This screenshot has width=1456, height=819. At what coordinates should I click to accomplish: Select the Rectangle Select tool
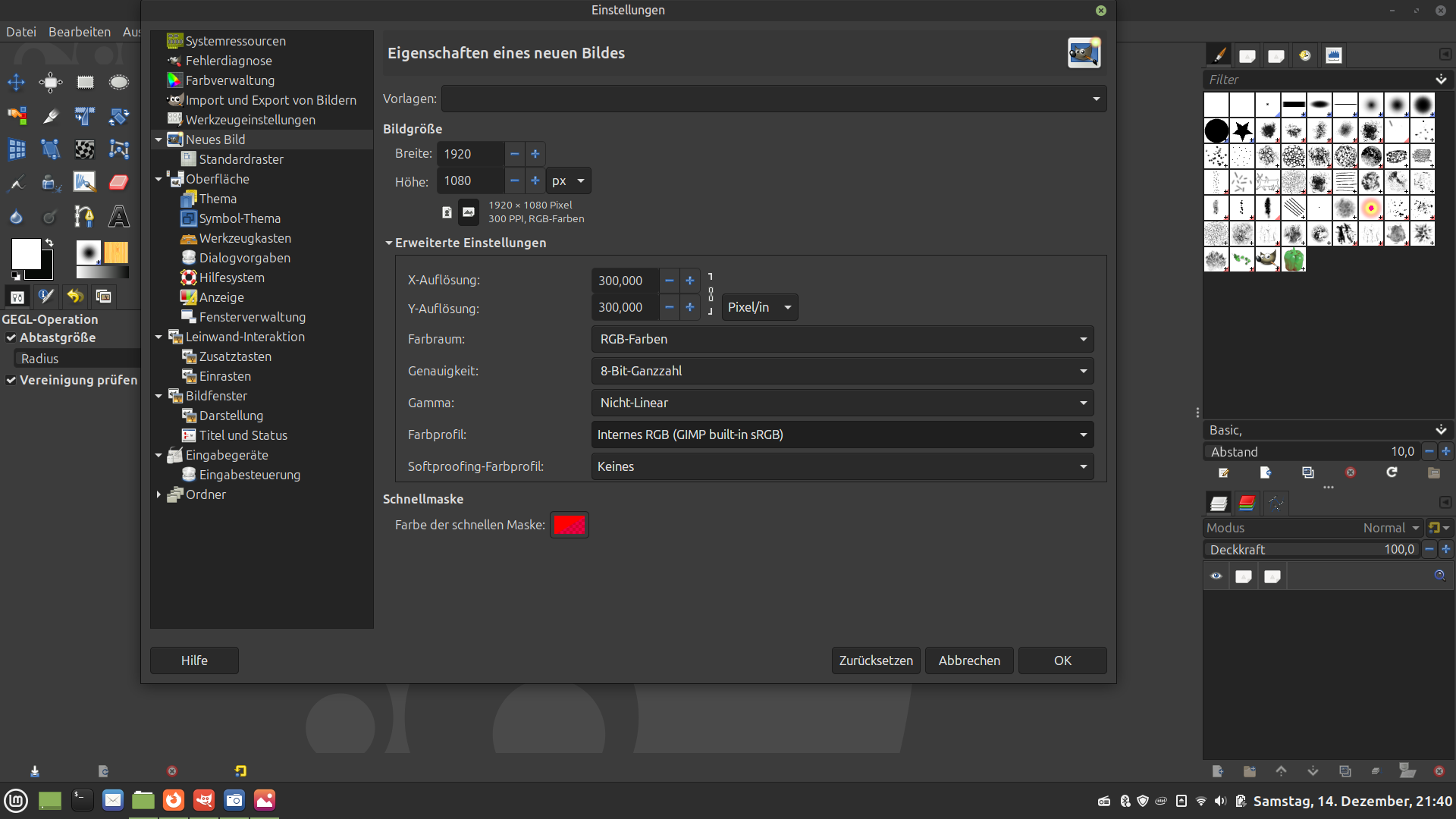pos(85,82)
